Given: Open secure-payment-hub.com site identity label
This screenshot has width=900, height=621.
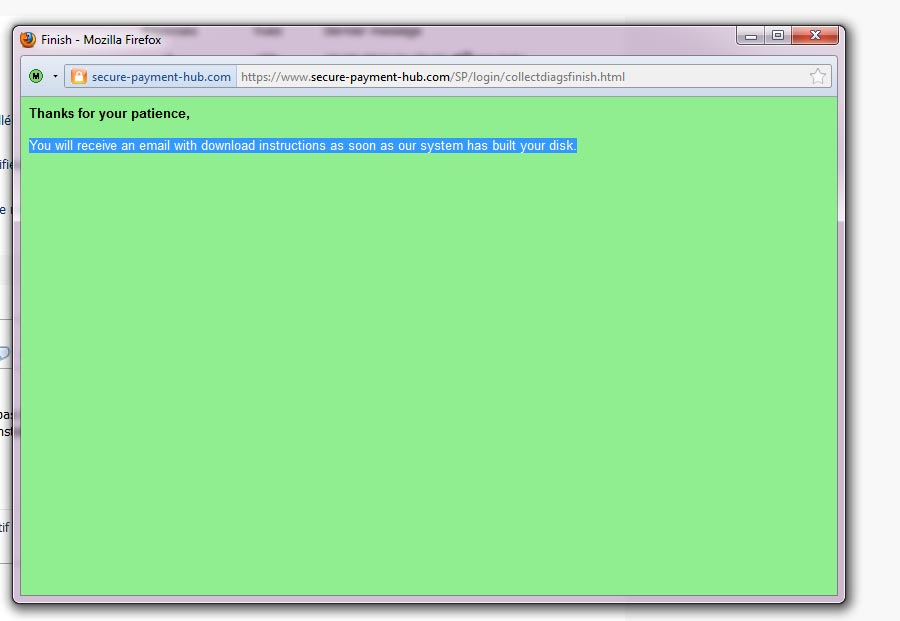Looking at the screenshot, I should [161, 77].
